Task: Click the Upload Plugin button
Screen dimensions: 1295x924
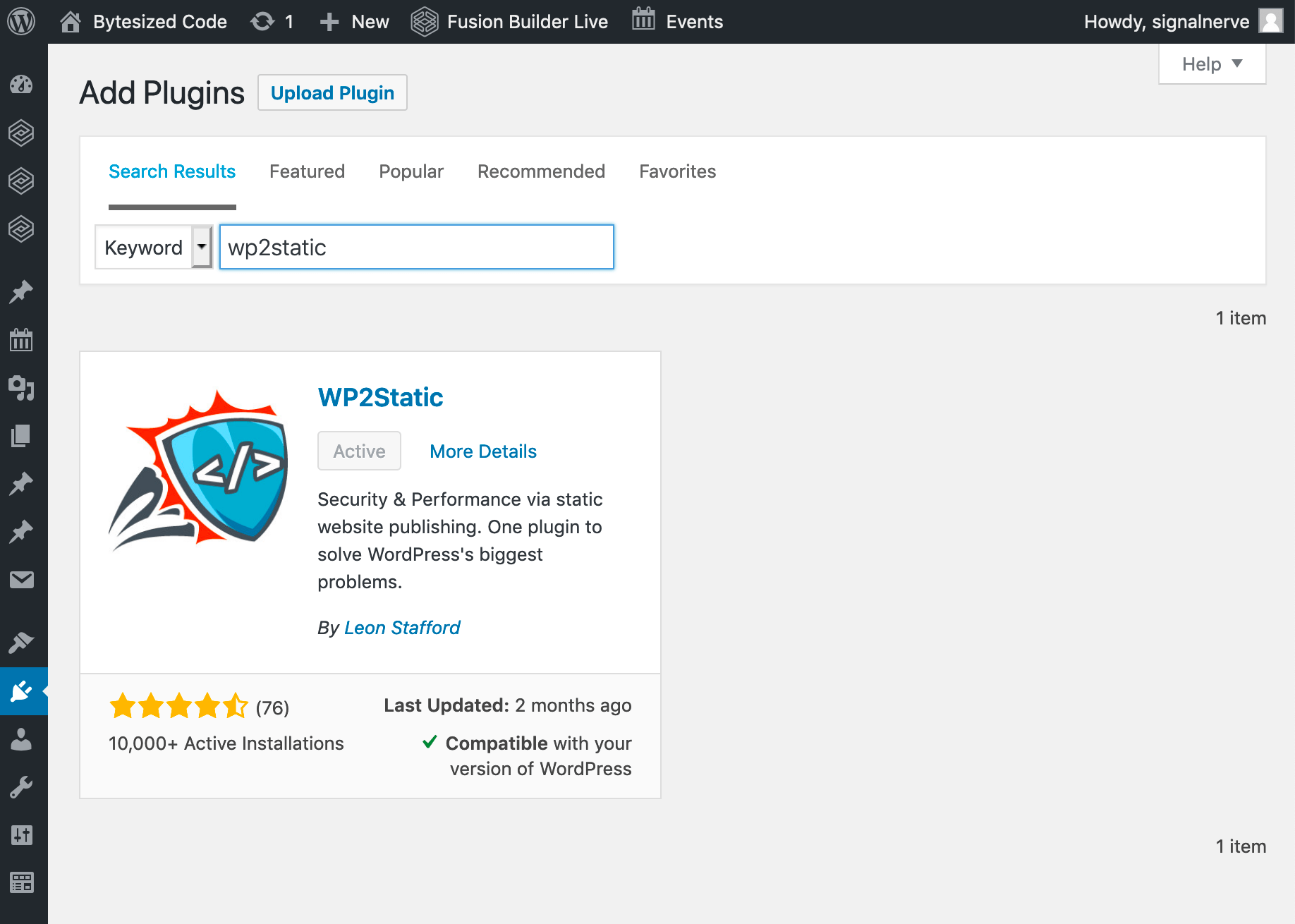Action: [x=332, y=92]
